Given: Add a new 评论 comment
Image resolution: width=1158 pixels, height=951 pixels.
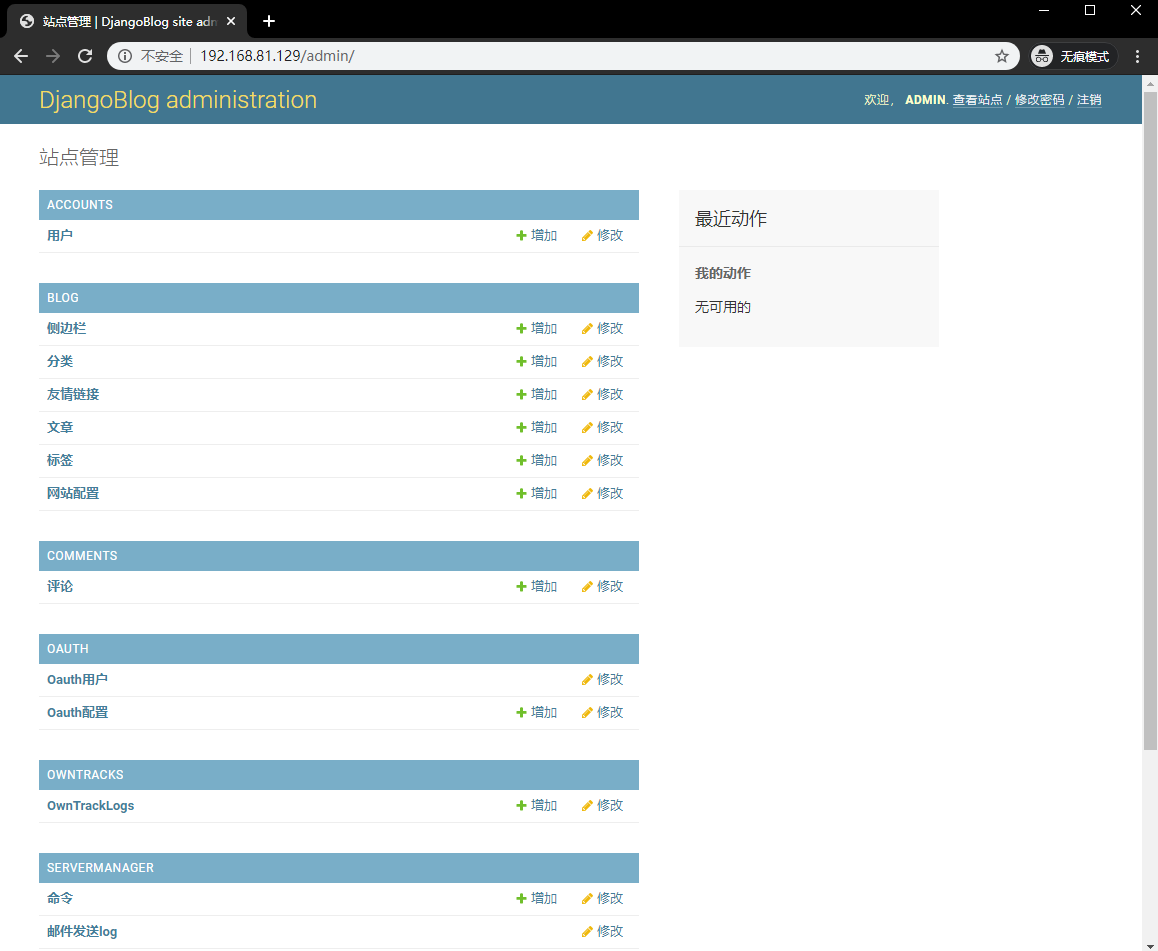Looking at the screenshot, I should [x=536, y=586].
